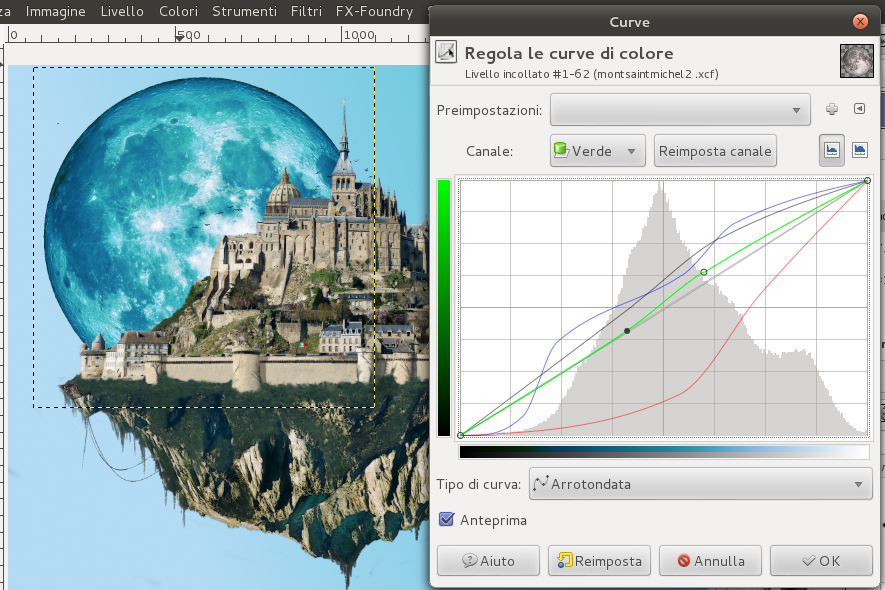The width and height of the screenshot is (885, 590).
Task: Toggle the Anteprima preview checkbox
Action: (x=446, y=519)
